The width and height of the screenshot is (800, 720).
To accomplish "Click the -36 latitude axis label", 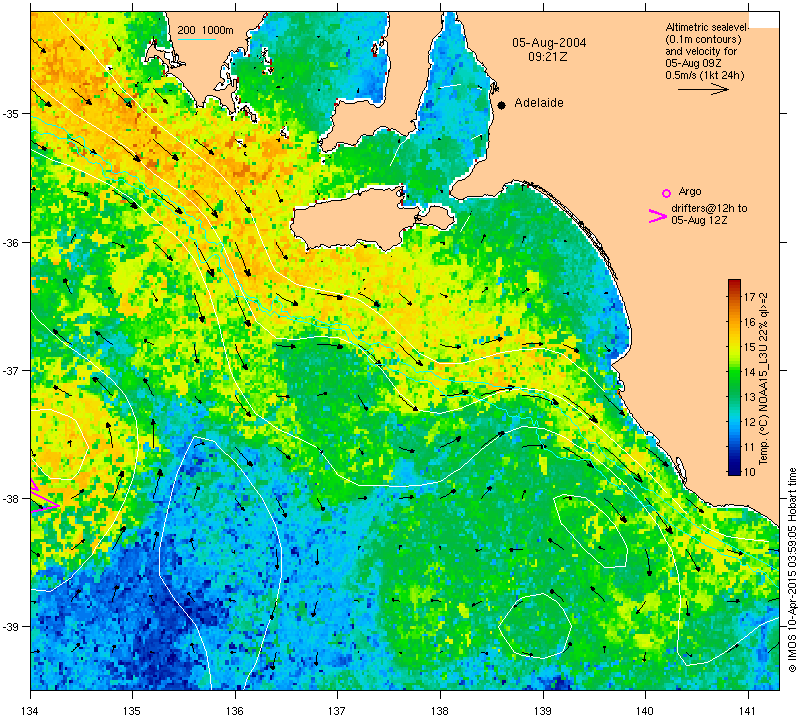I will tap(14, 242).
